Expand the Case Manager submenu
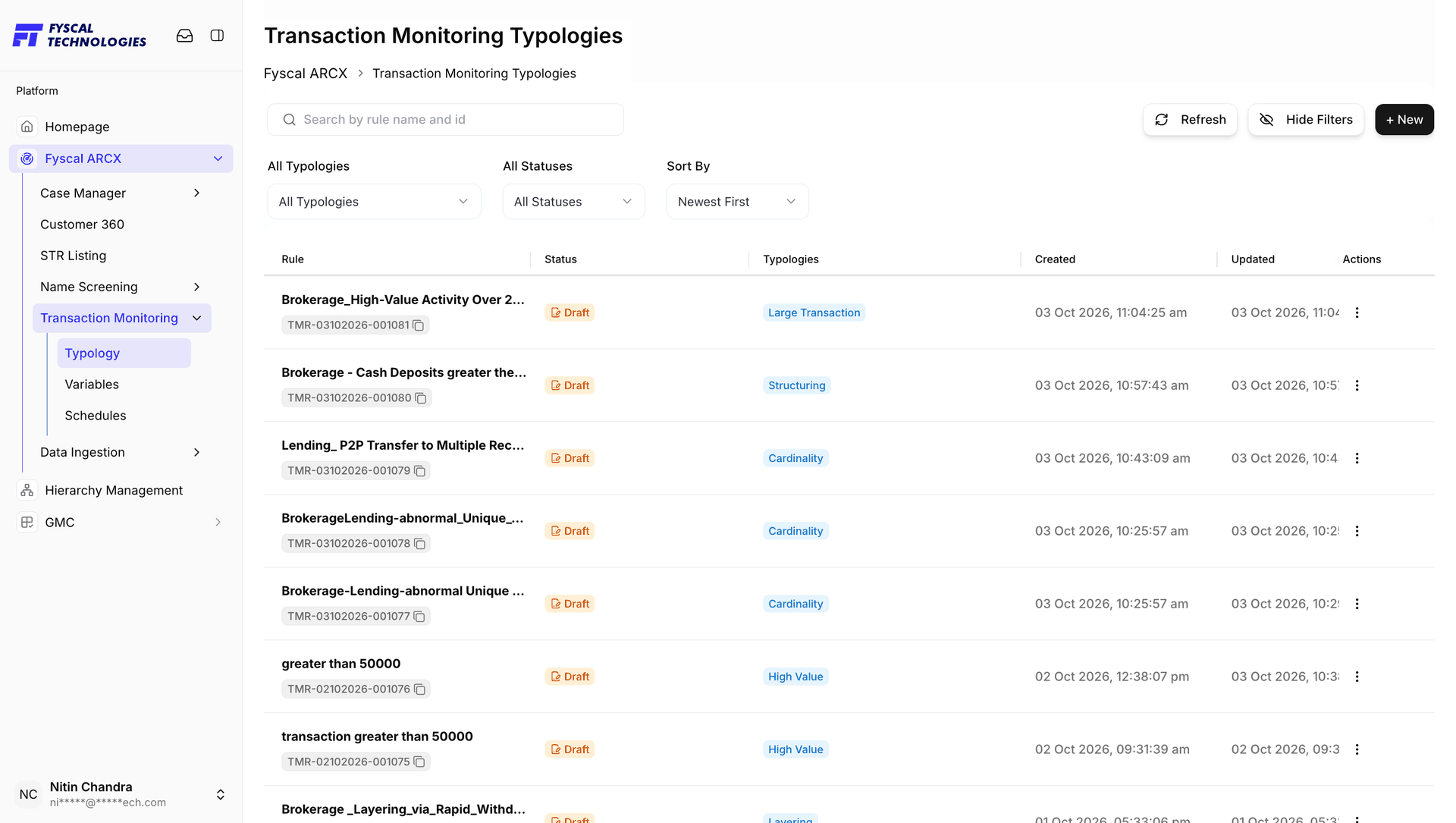The width and height of the screenshot is (1456, 823). pyautogui.click(x=196, y=193)
